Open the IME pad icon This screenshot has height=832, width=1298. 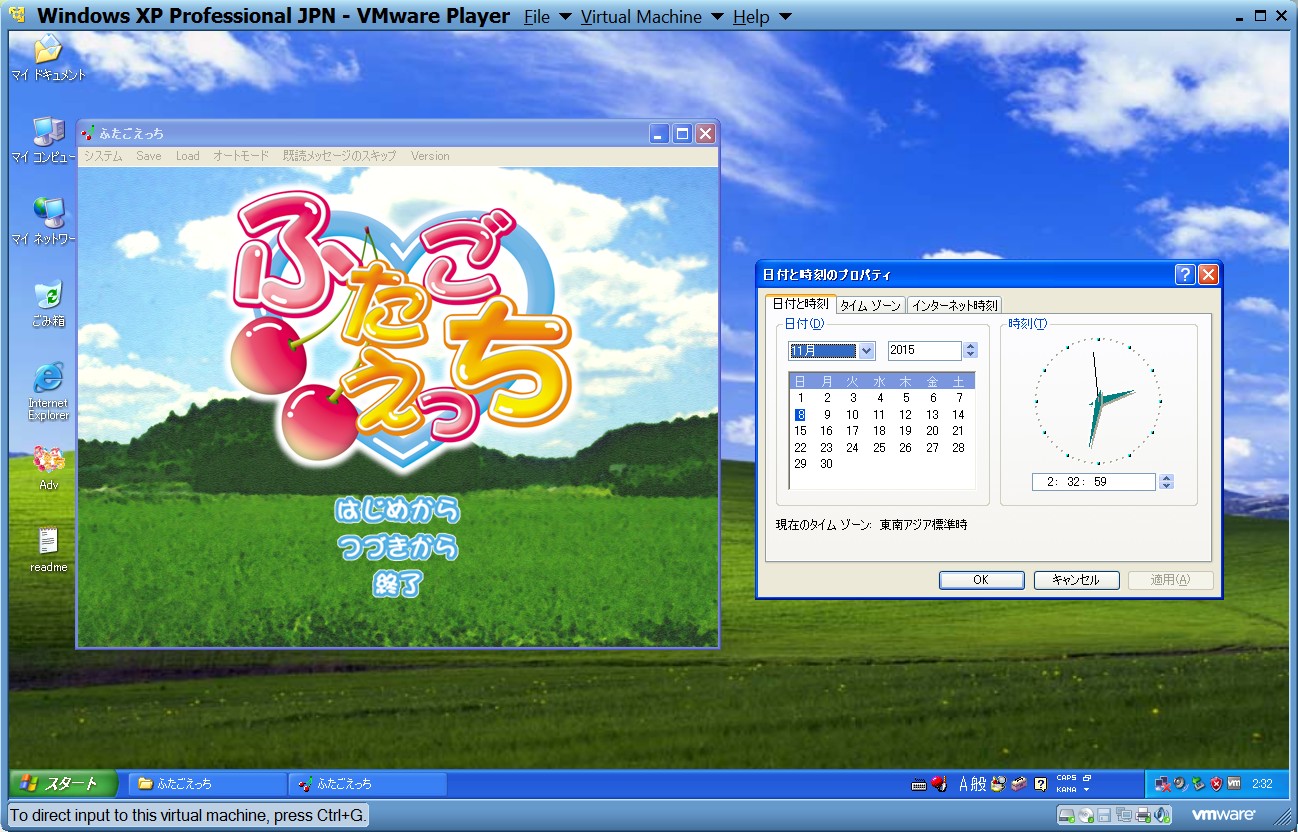tap(998, 784)
